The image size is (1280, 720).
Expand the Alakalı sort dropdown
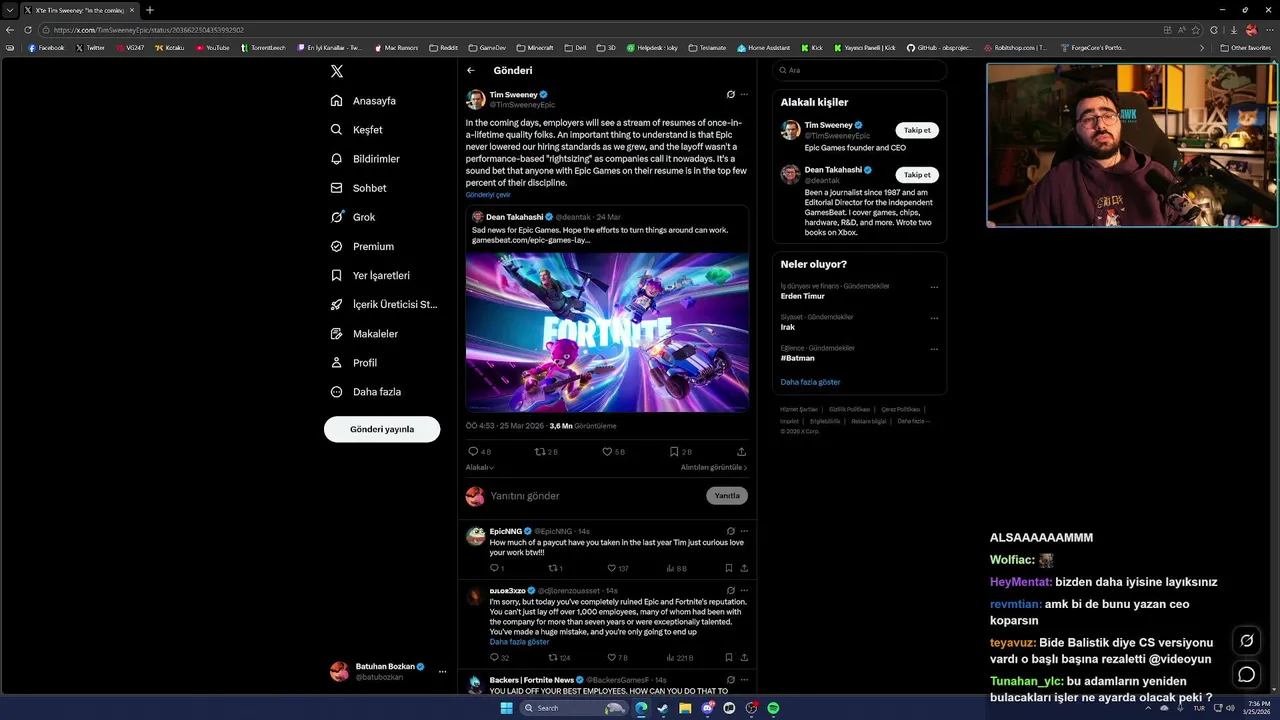(480, 468)
